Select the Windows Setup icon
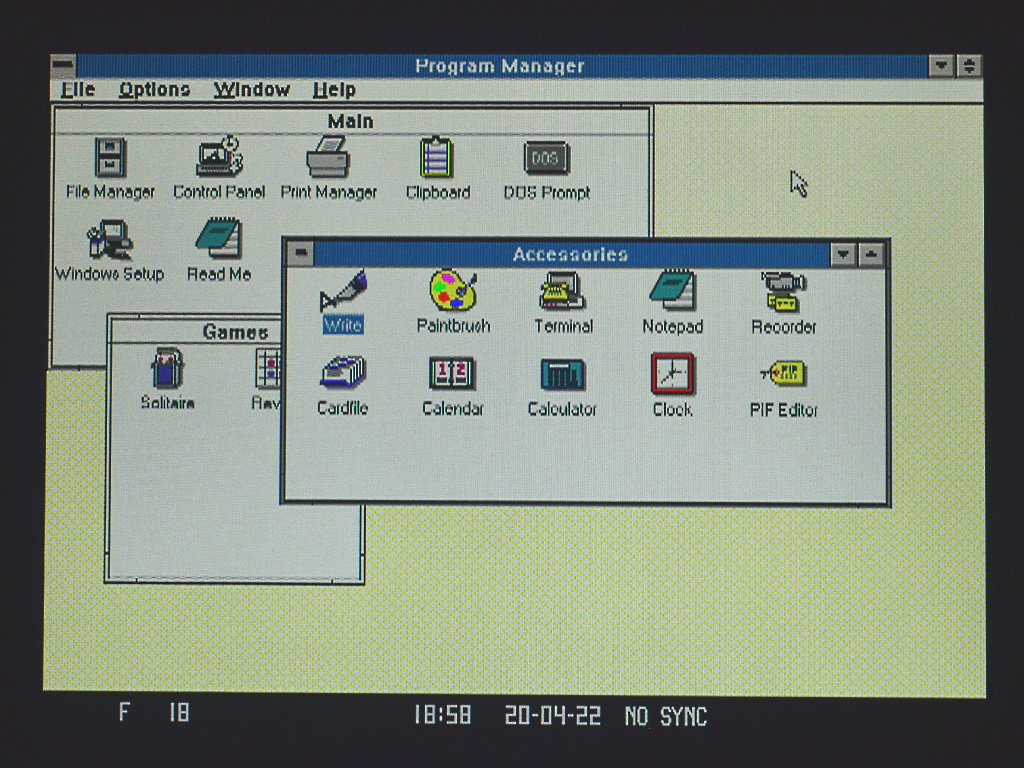 pyautogui.click(x=110, y=240)
